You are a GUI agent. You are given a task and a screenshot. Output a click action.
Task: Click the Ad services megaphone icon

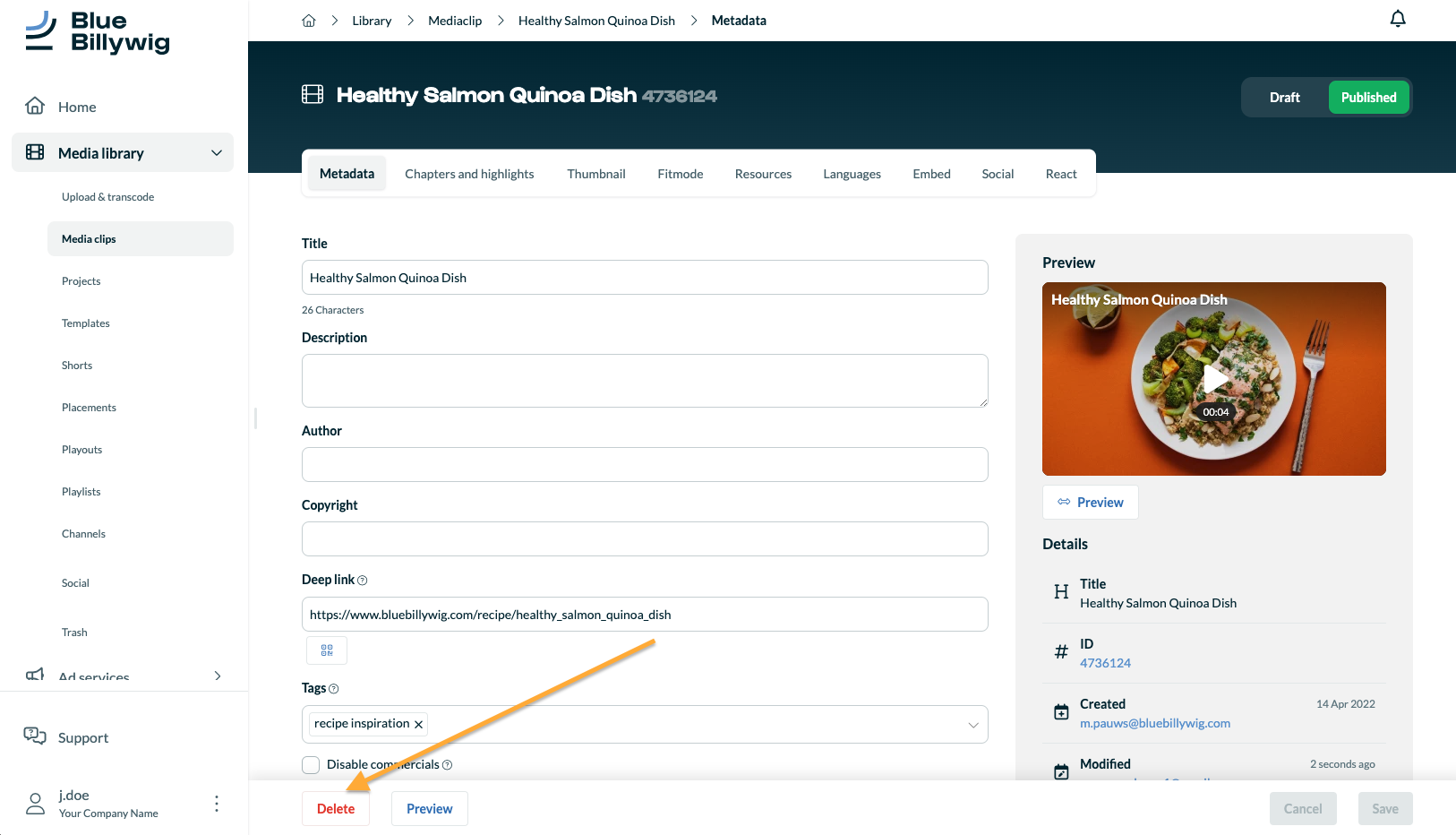(35, 674)
